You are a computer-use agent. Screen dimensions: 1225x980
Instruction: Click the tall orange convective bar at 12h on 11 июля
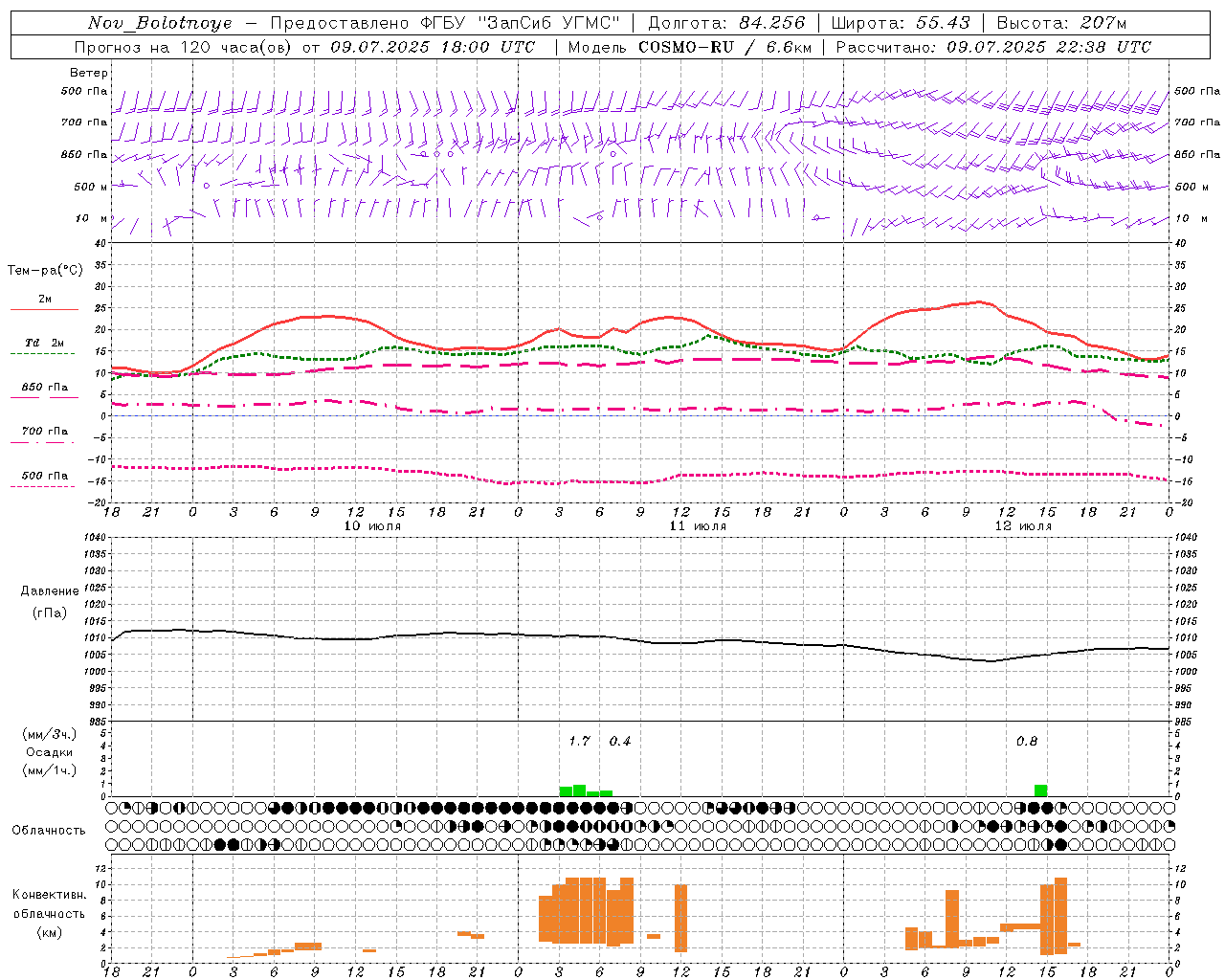click(681, 919)
